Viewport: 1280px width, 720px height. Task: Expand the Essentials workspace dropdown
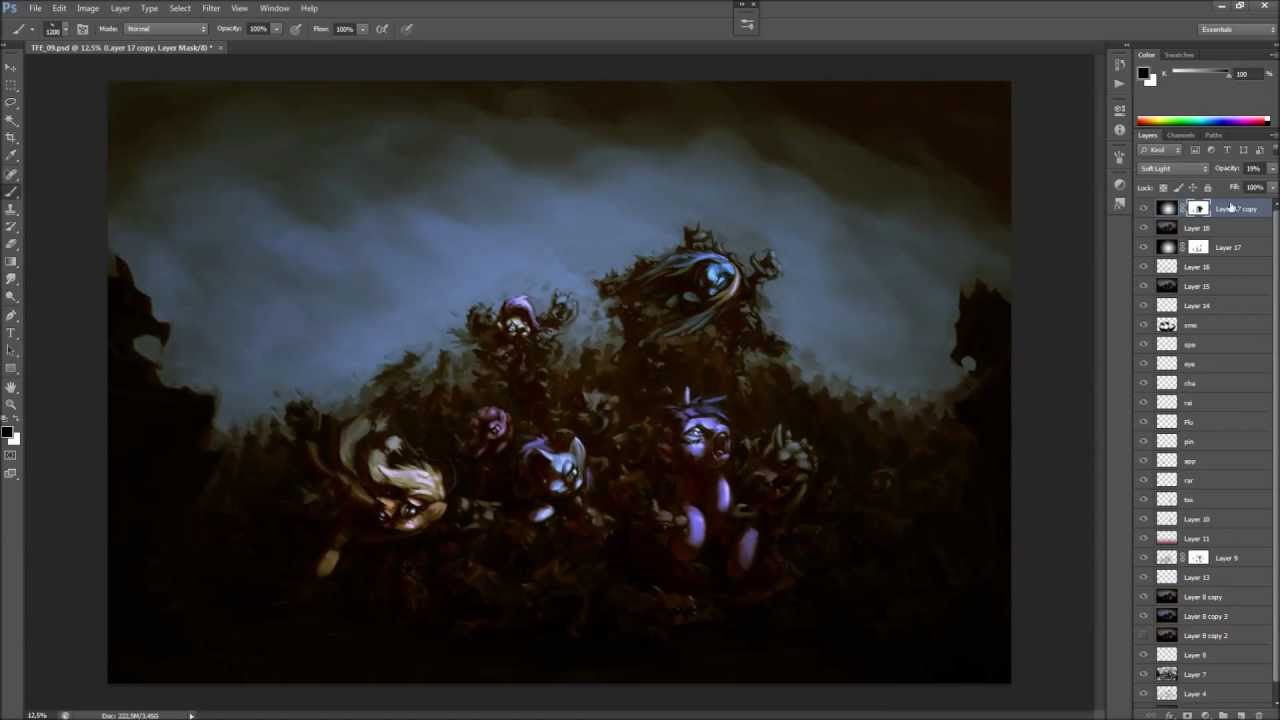1237,29
